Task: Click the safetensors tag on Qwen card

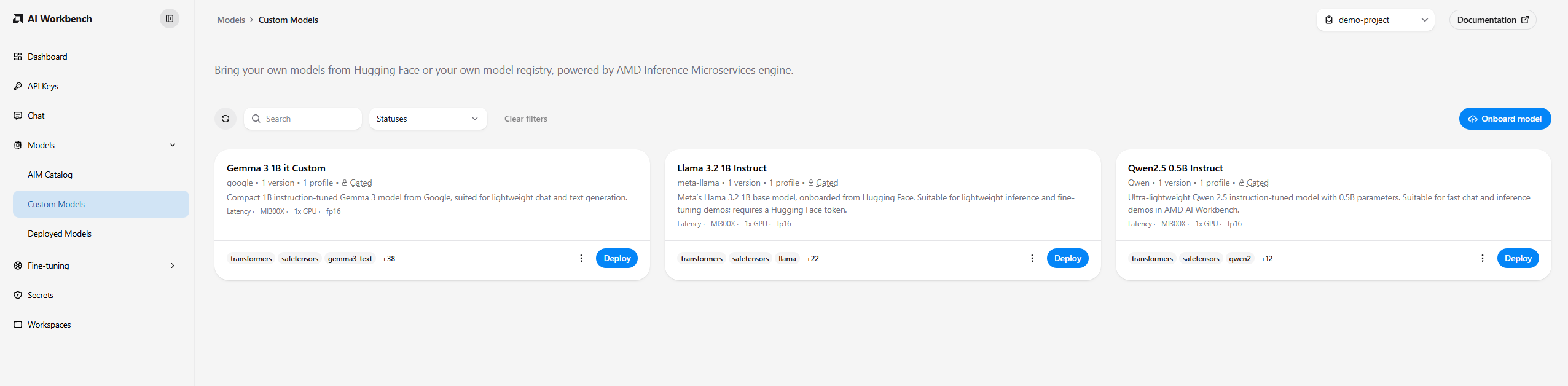Action: (1201, 259)
